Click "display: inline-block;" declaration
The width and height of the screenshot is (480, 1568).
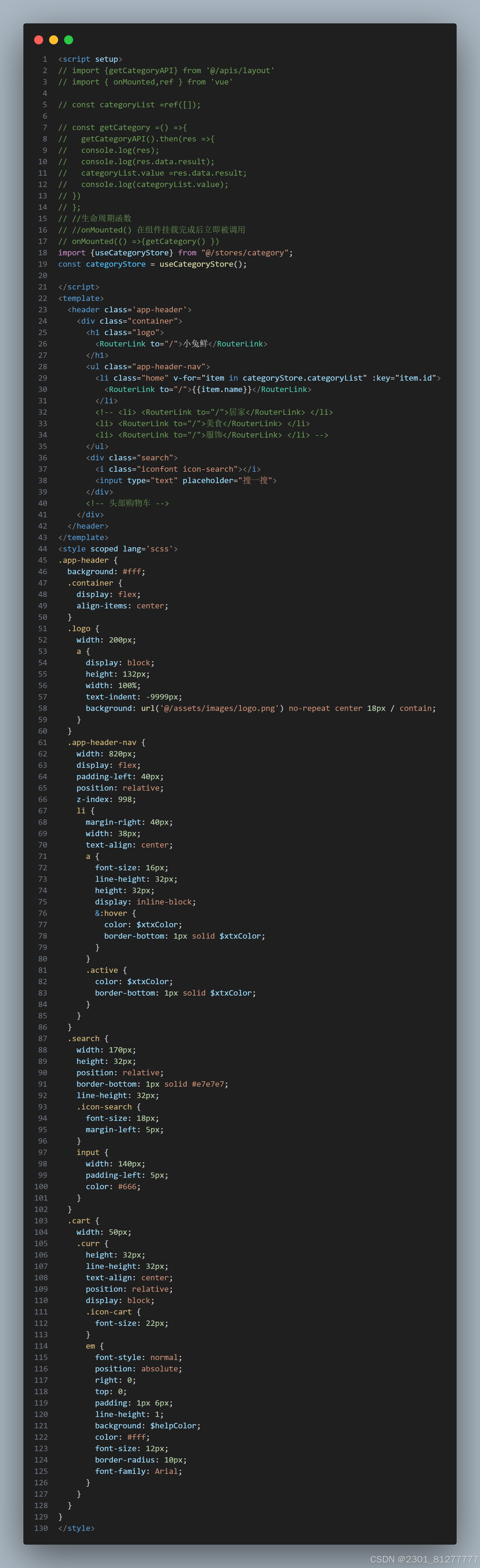145,902
